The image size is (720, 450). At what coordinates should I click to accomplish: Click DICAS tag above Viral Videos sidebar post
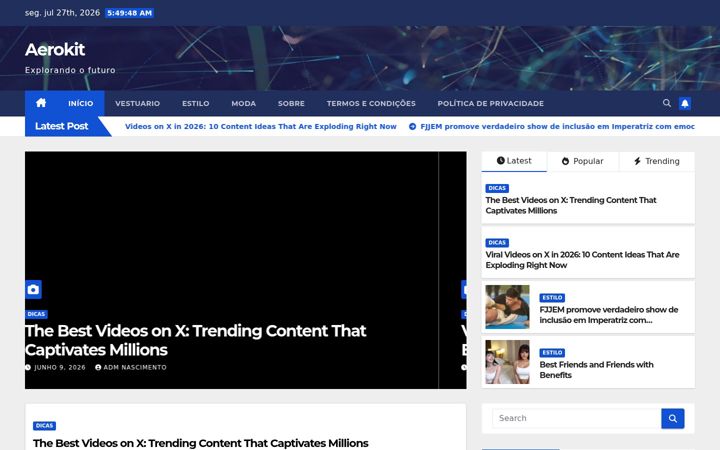(497, 243)
